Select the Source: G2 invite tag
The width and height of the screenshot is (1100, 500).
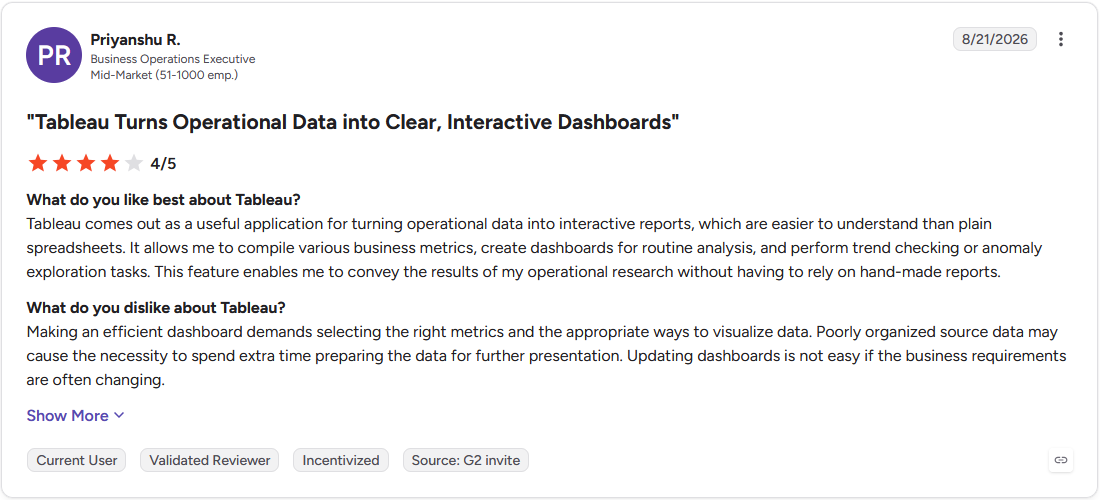tap(466, 461)
